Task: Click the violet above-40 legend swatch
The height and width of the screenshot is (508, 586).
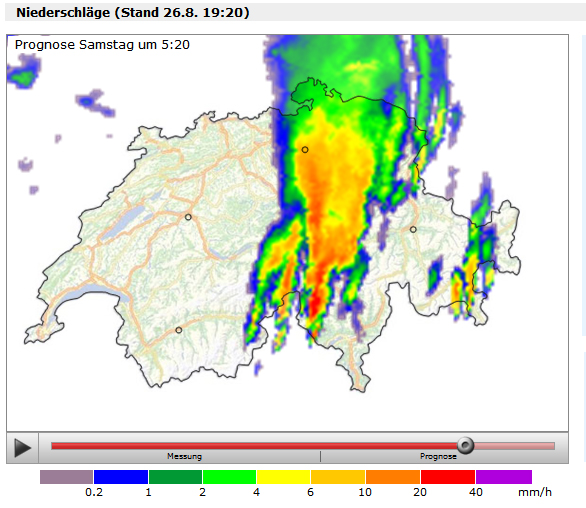Action: pos(504,477)
